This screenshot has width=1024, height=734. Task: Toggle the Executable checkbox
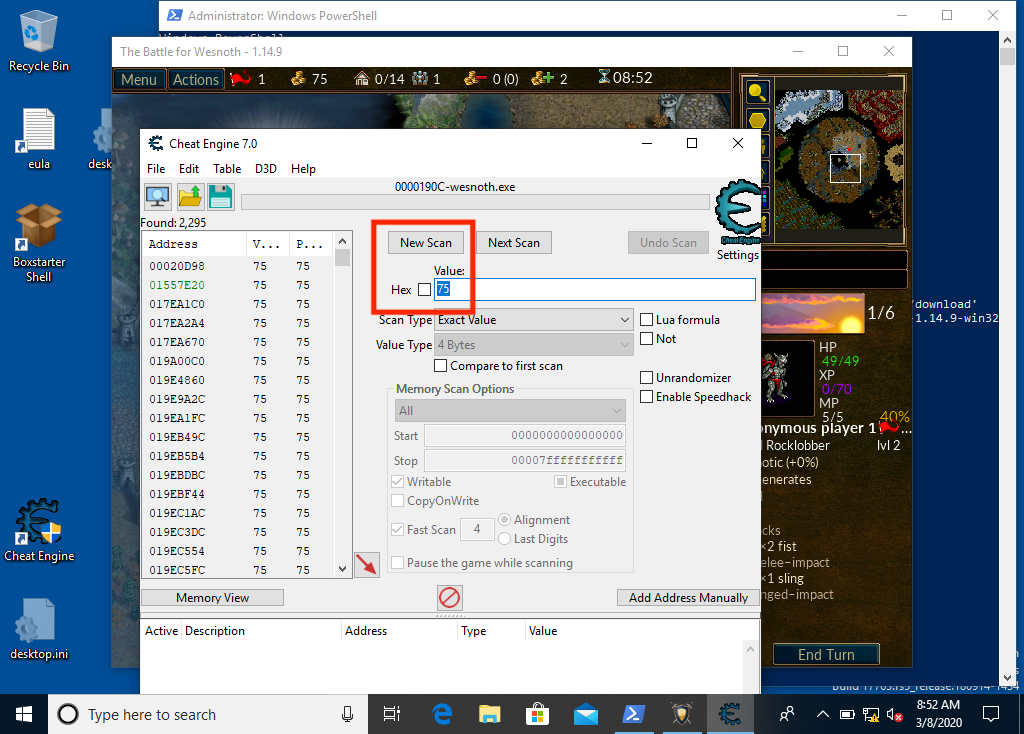click(560, 481)
